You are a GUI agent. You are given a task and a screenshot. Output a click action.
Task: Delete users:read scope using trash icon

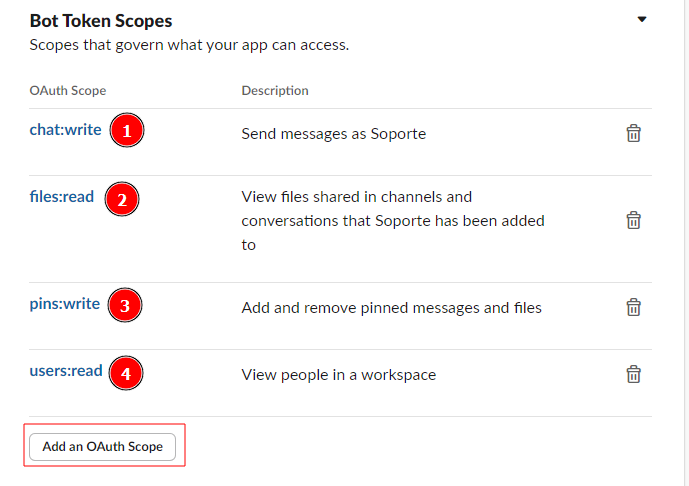(x=633, y=374)
